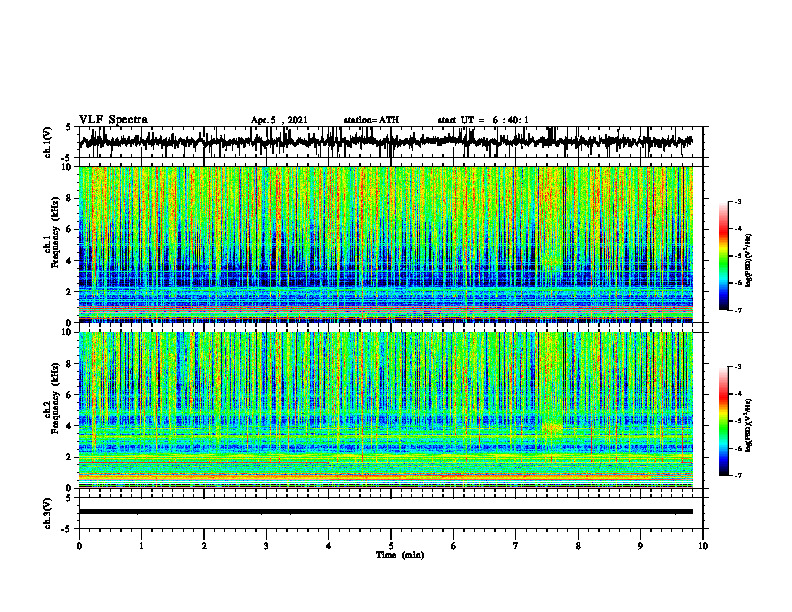
Task: Click time axis tick label "4"
Action: (x=329, y=546)
